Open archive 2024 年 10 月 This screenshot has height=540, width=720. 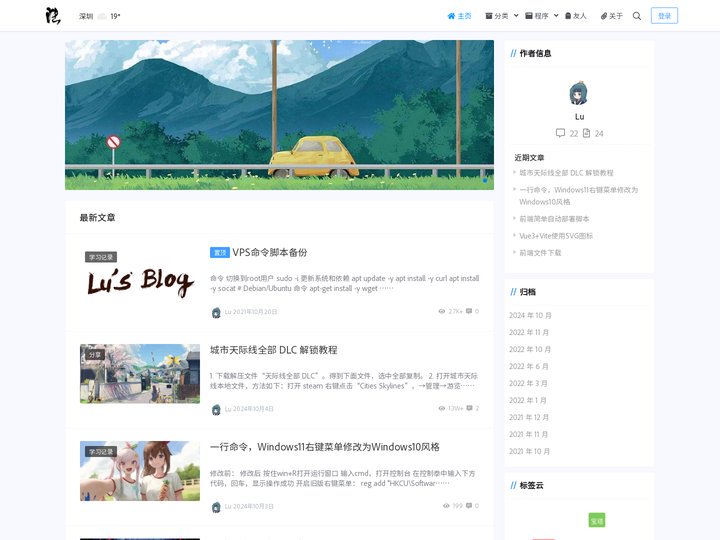pos(530,315)
